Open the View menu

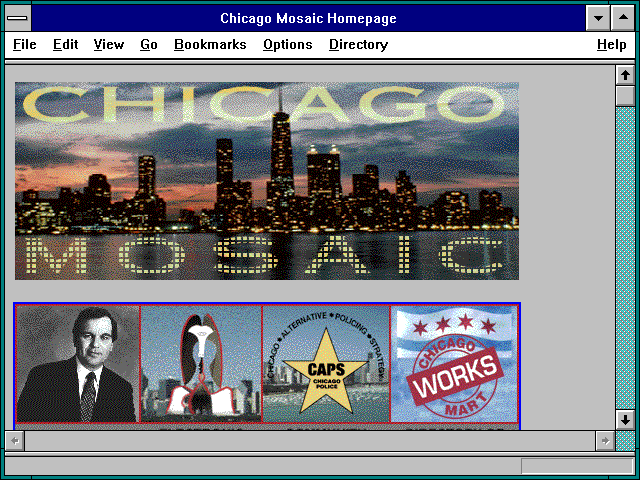[109, 44]
